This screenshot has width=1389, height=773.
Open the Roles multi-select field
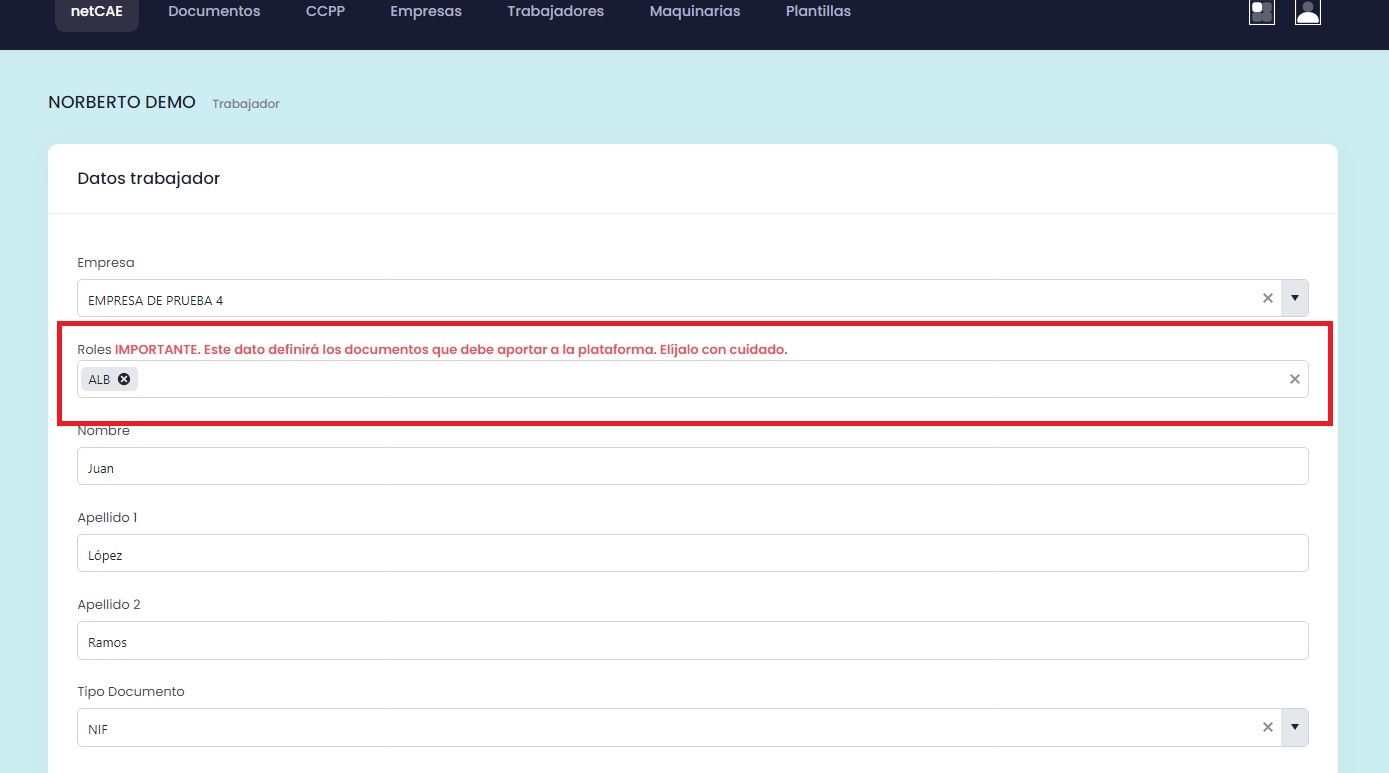[x=700, y=379]
